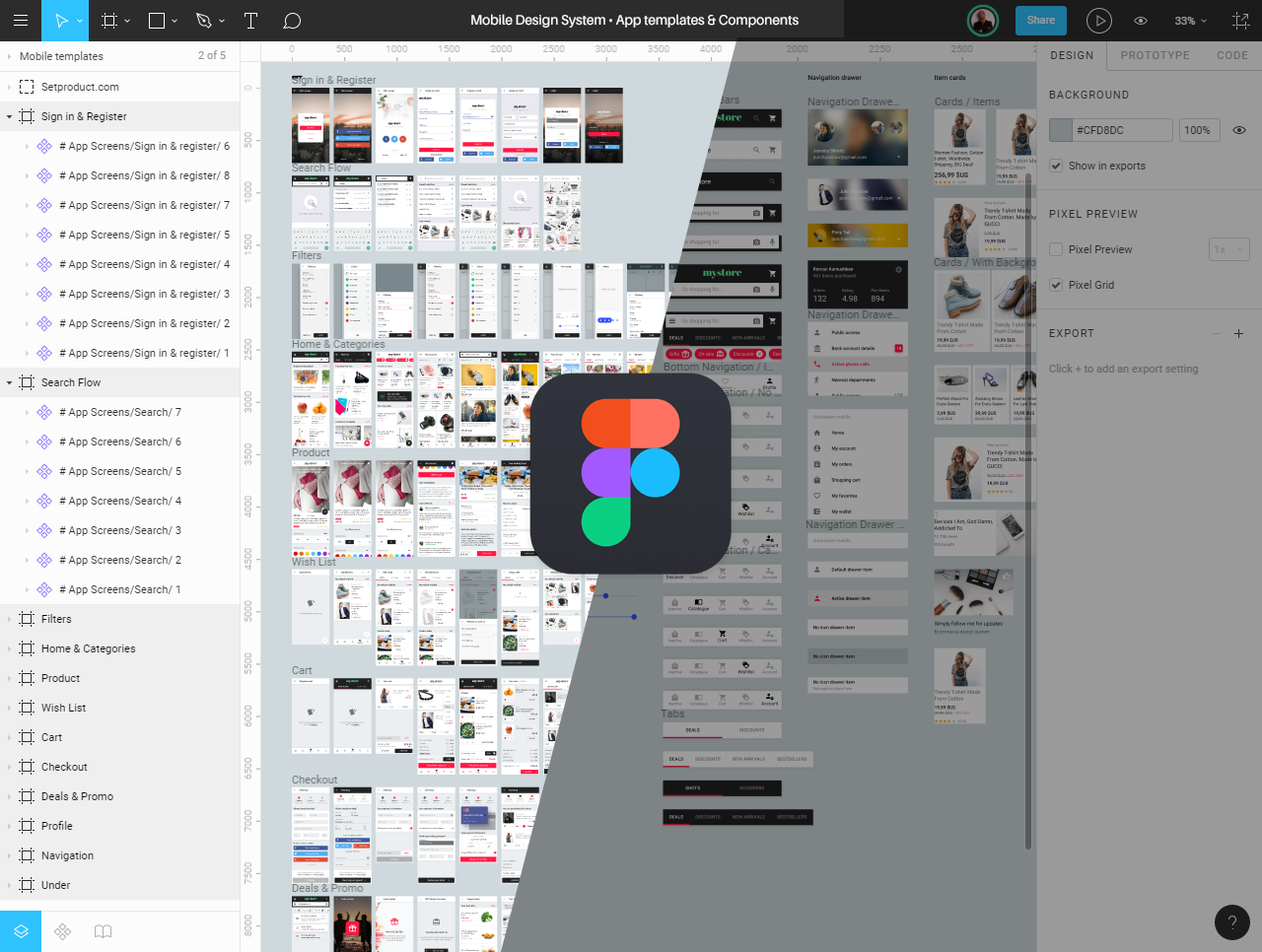The height and width of the screenshot is (952, 1262).
Task: Add a comment with the Comment tool
Action: coord(291,20)
